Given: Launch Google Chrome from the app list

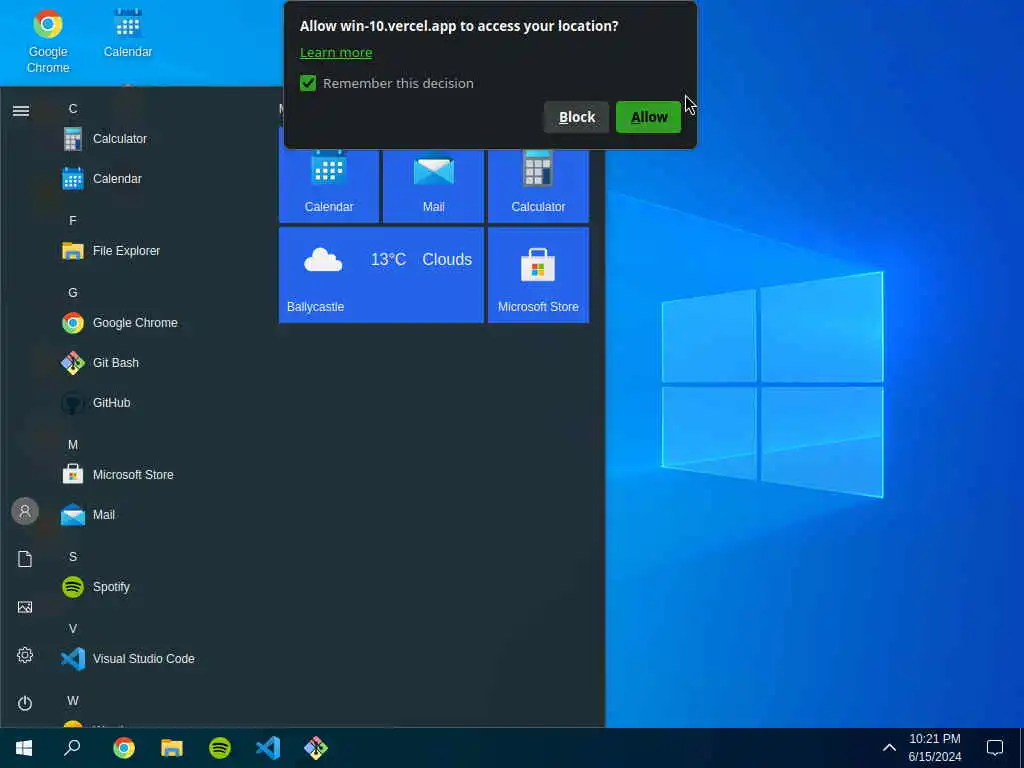Looking at the screenshot, I should pyautogui.click(x=120, y=323).
